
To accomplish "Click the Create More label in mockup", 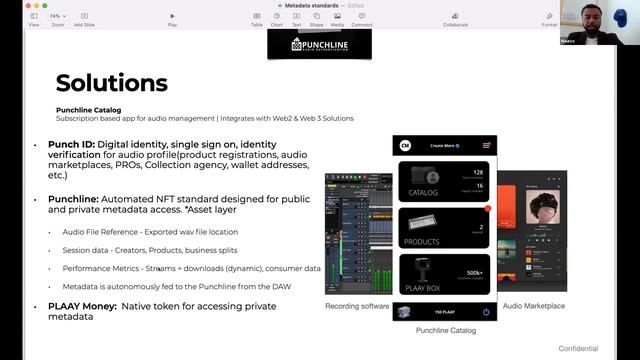I will [x=444, y=146].
